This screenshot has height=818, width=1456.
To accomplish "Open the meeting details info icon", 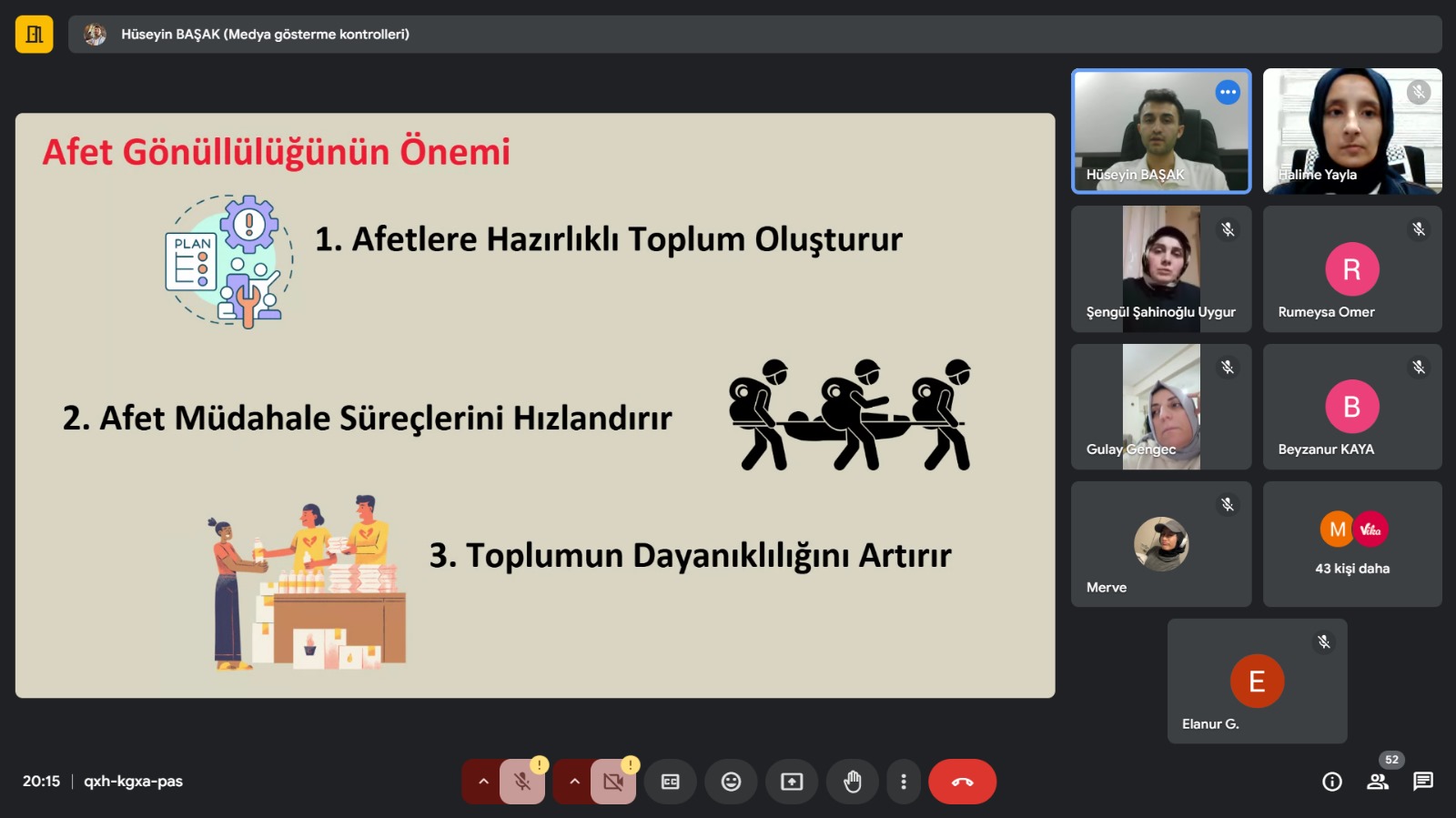I will pyautogui.click(x=1332, y=782).
